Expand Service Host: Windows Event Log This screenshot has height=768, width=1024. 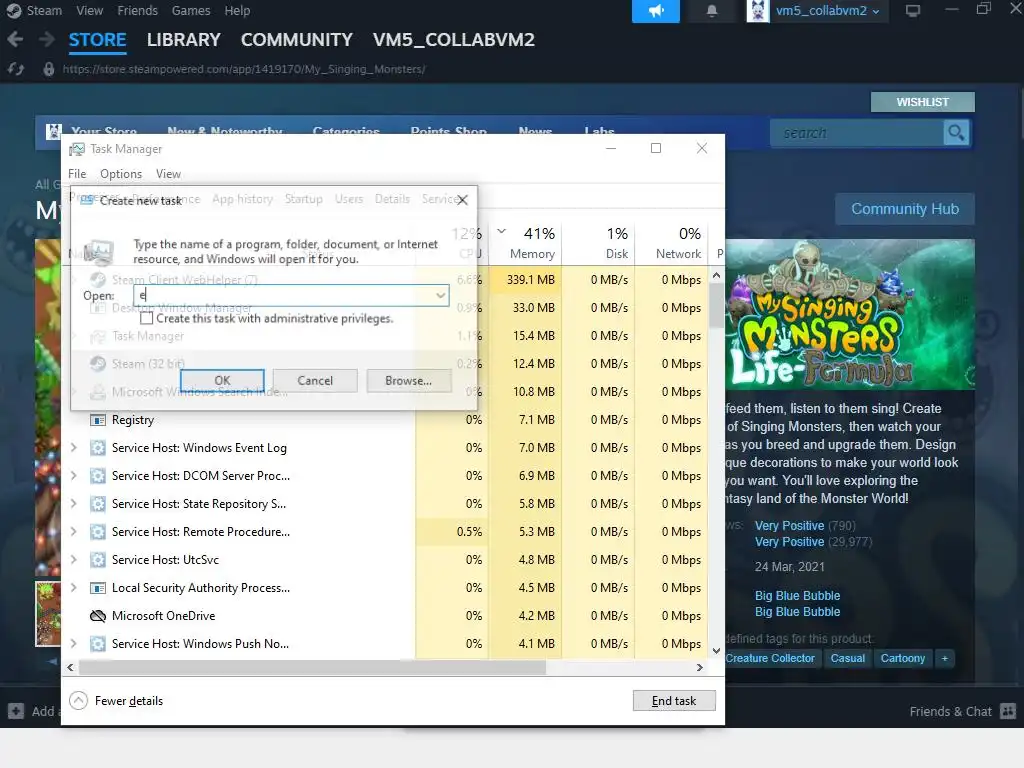click(x=74, y=448)
